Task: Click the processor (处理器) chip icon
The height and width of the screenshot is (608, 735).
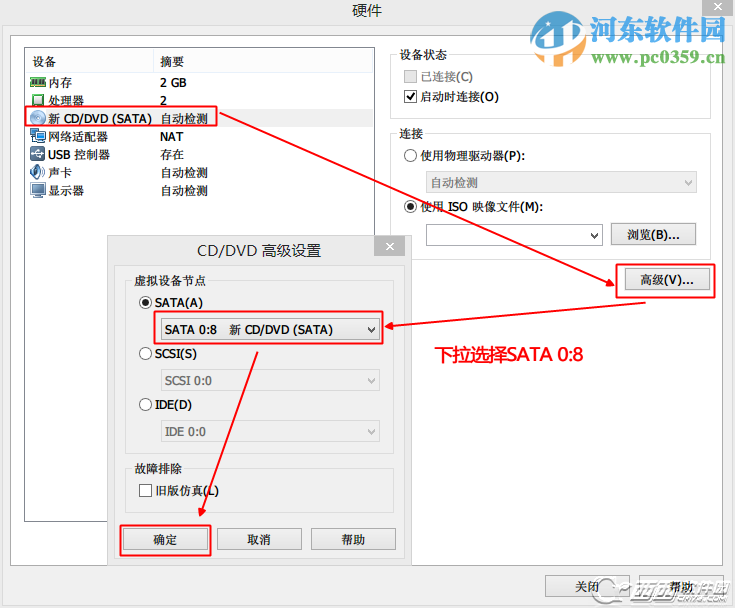Action: click(x=38, y=100)
